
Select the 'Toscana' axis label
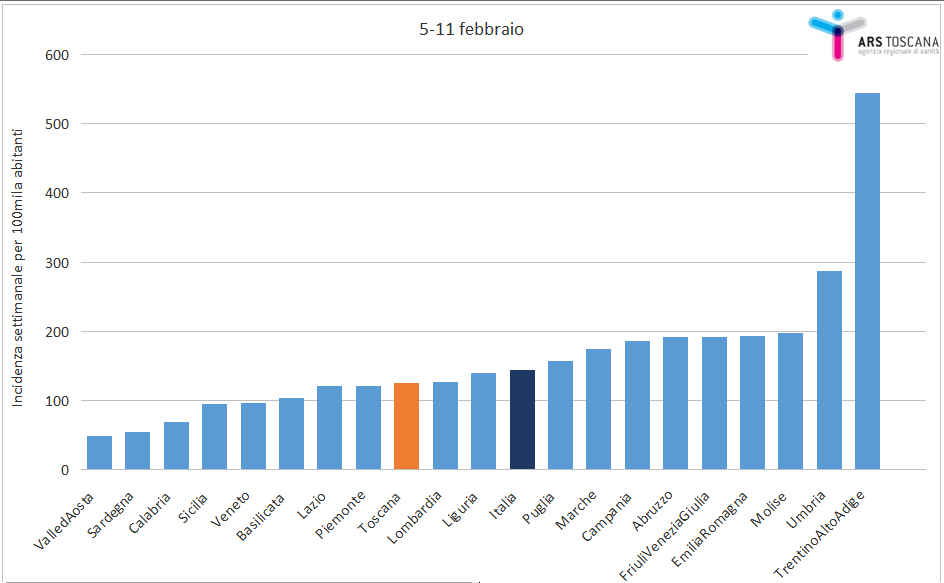tap(379, 513)
